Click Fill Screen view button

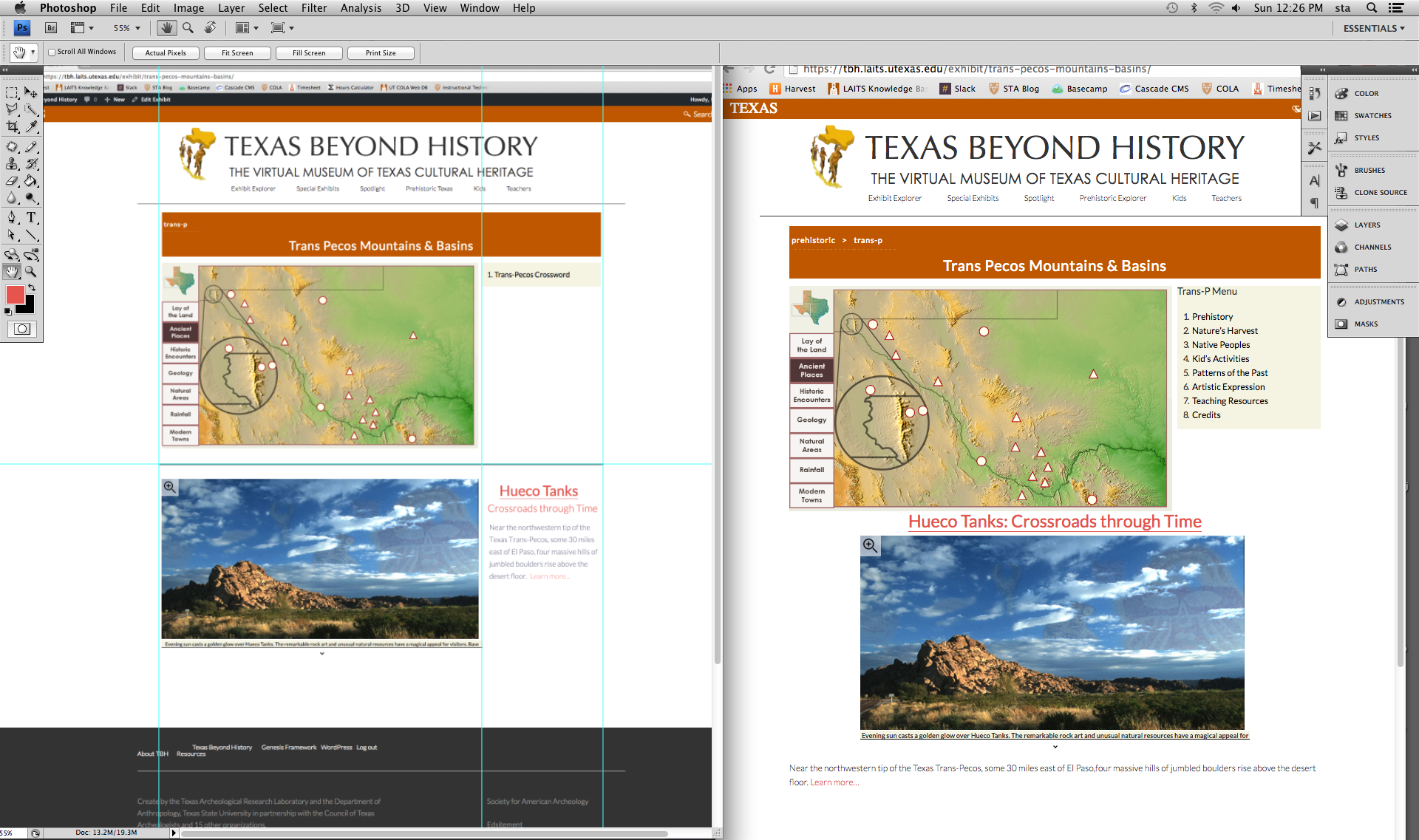(309, 52)
